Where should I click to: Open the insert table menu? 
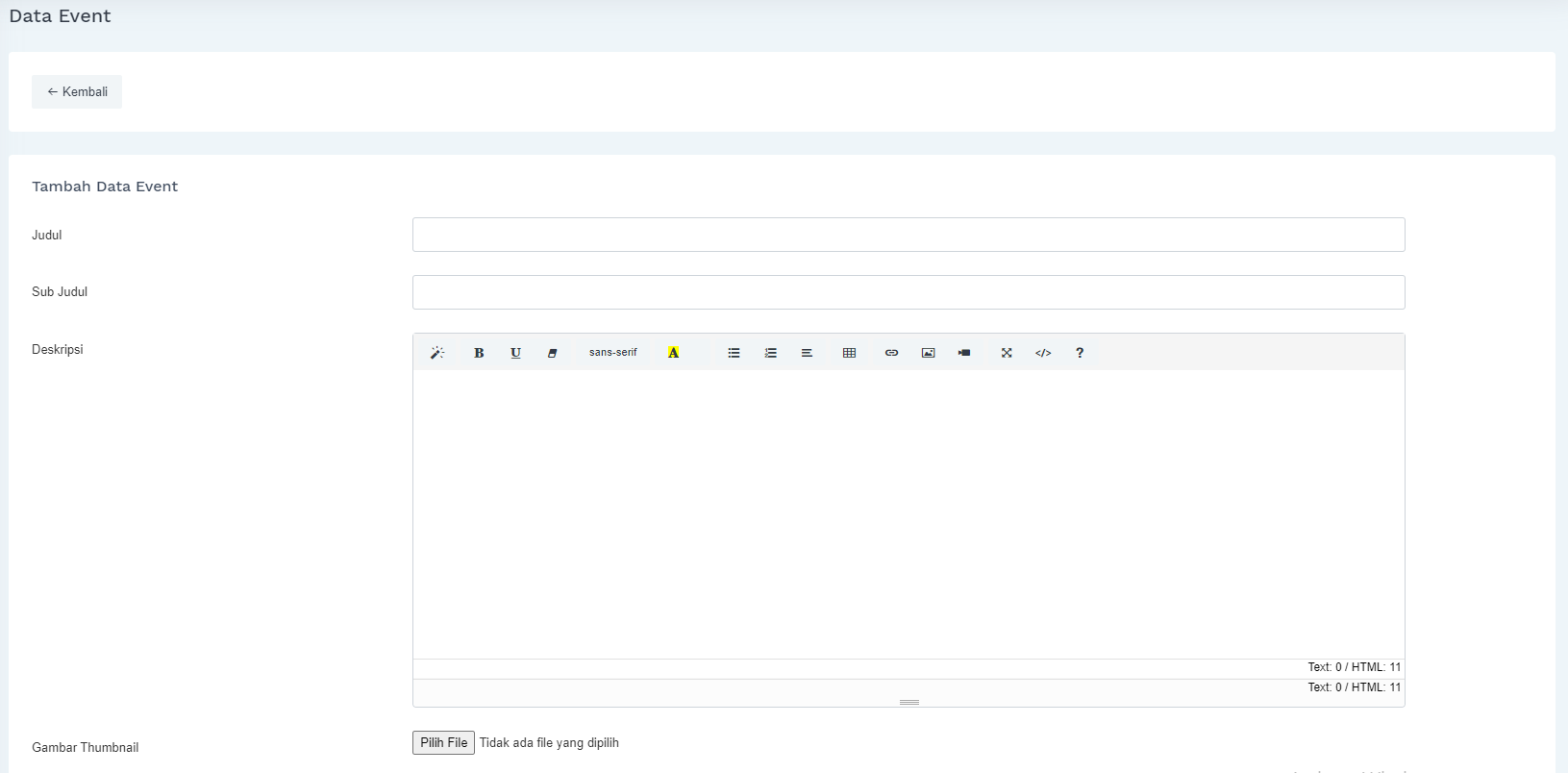(x=849, y=353)
